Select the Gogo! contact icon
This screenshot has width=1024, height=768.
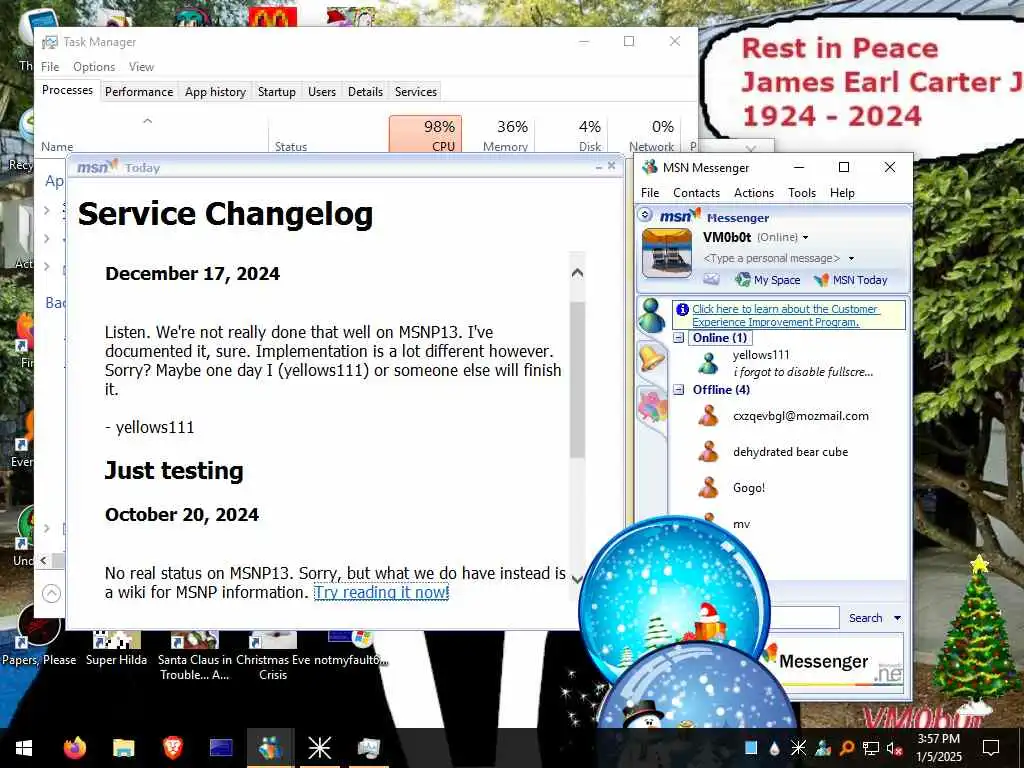pos(709,487)
